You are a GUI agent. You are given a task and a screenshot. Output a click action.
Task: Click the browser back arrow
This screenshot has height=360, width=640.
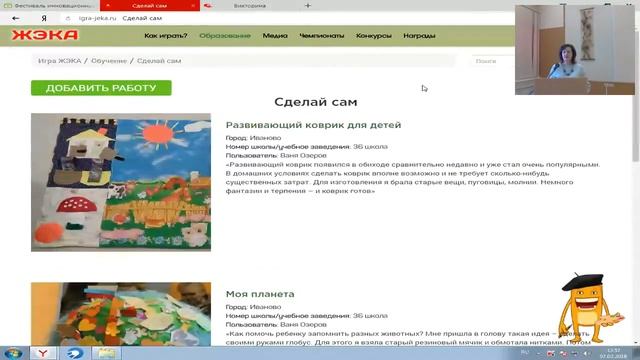coord(16,18)
